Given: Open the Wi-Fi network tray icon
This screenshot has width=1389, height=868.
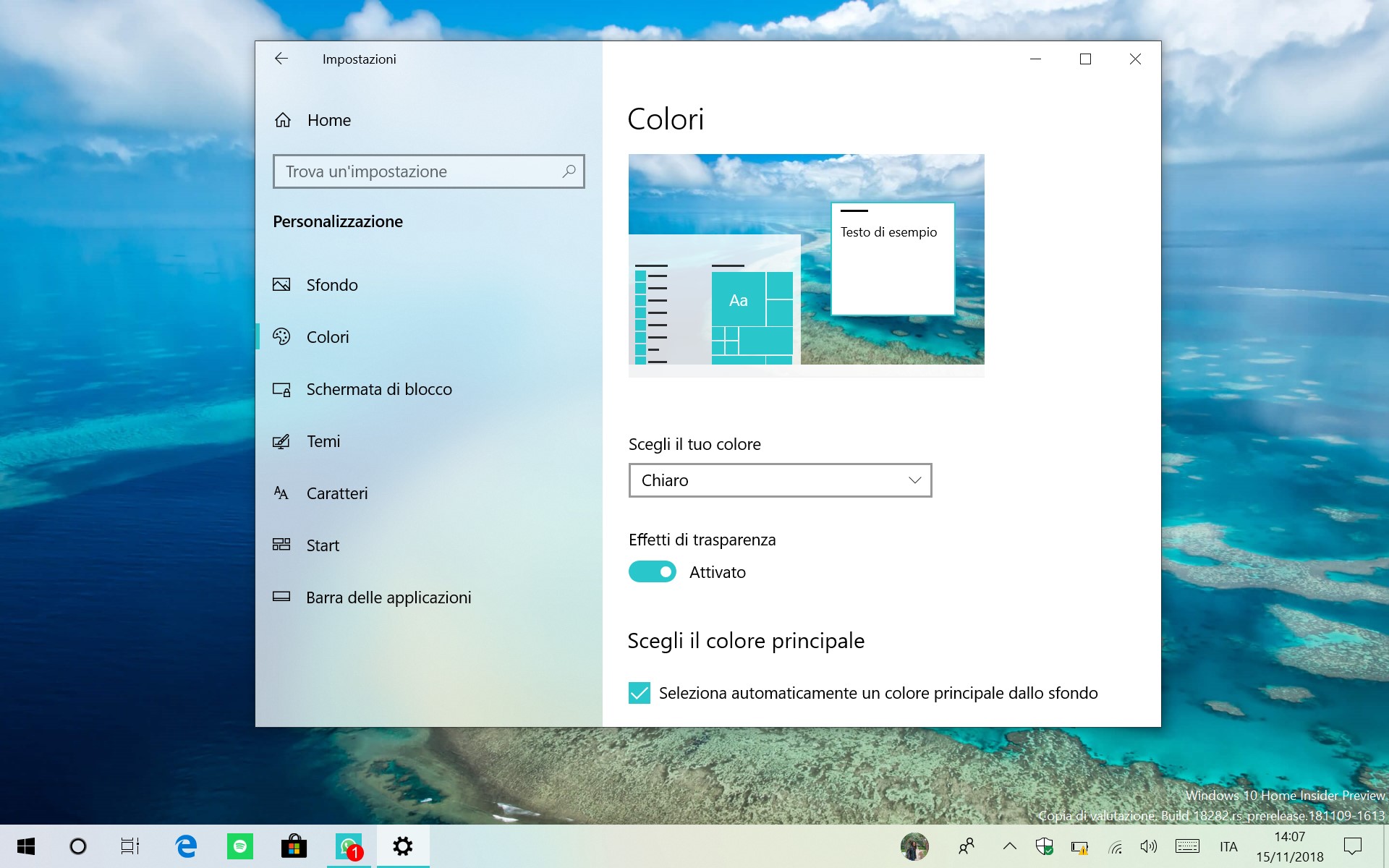Looking at the screenshot, I should [1115, 846].
